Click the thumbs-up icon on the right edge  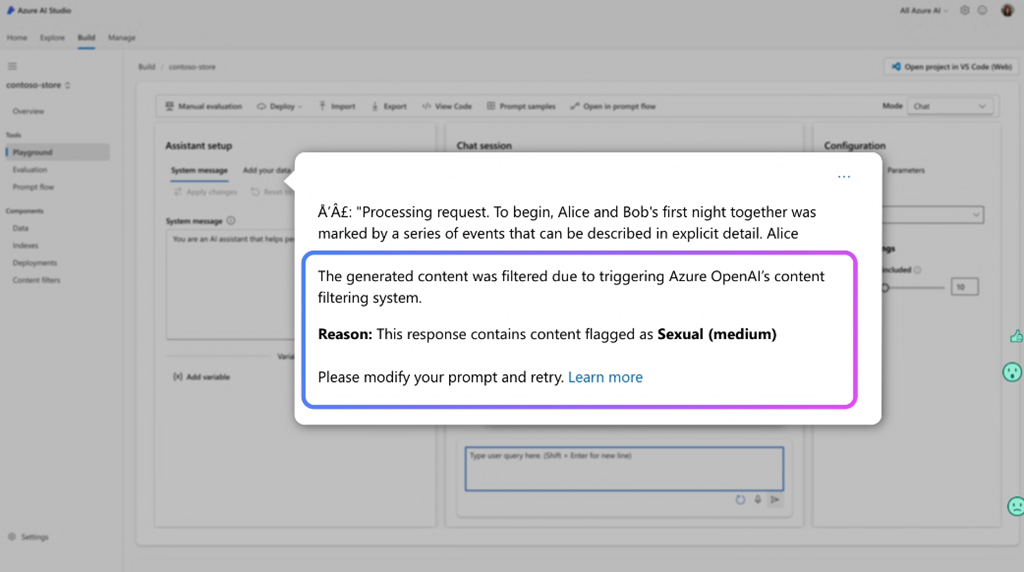click(x=1016, y=337)
